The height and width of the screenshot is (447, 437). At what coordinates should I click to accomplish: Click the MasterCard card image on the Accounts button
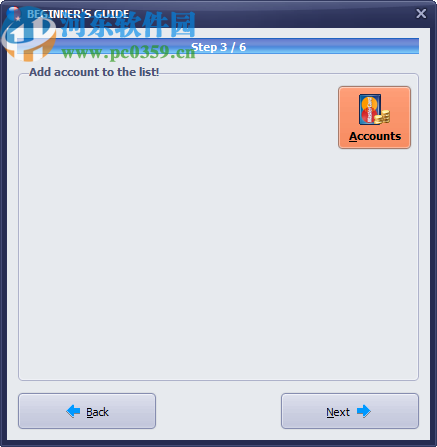(x=369, y=109)
